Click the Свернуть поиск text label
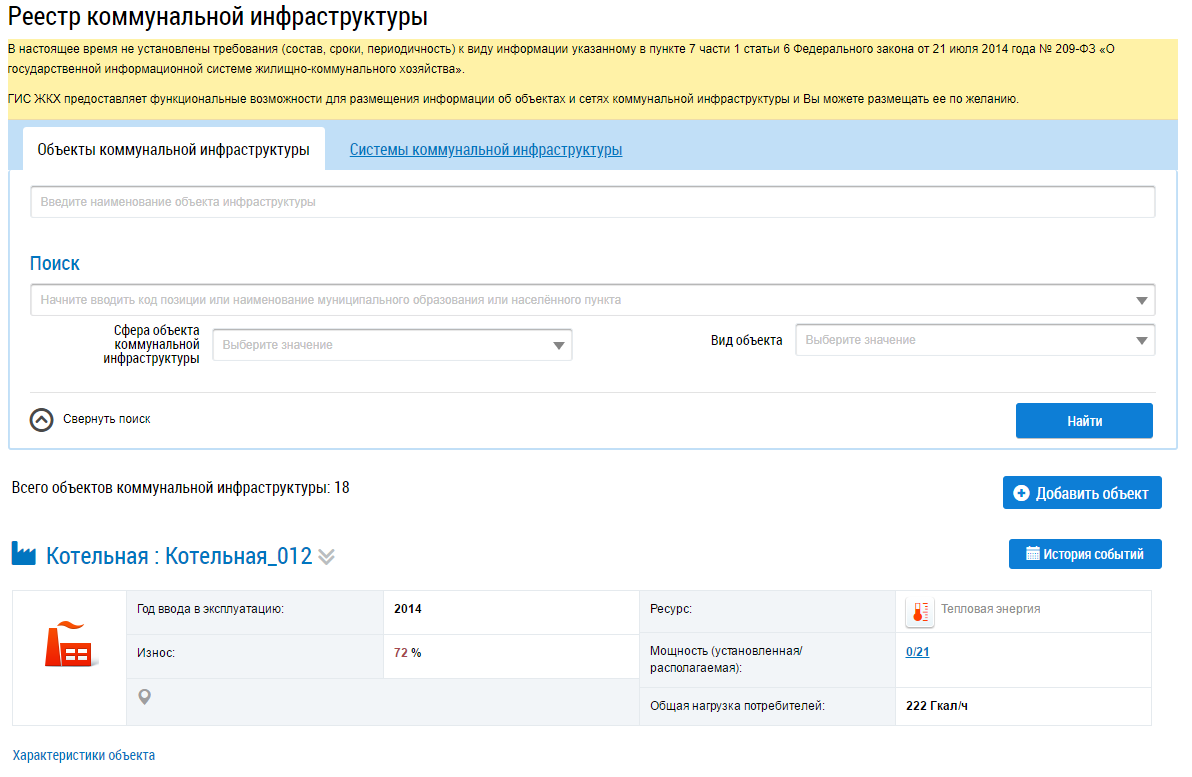This screenshot has height=777, width=1192. coord(107,420)
